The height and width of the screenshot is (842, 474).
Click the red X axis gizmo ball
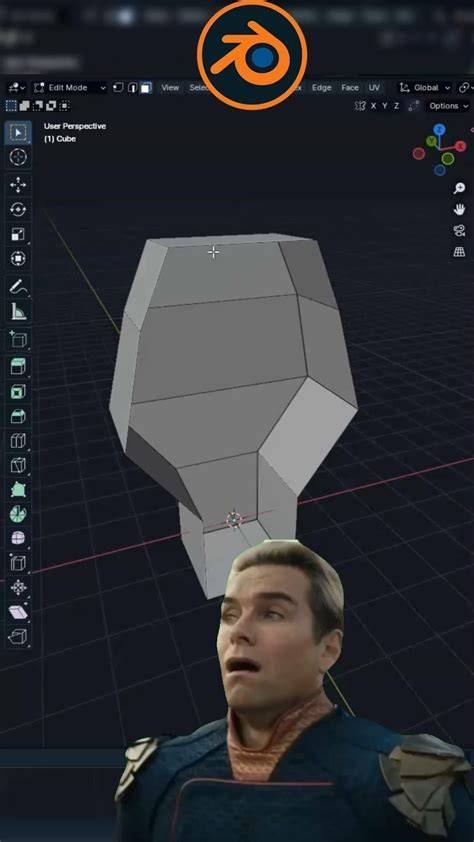tap(461, 146)
